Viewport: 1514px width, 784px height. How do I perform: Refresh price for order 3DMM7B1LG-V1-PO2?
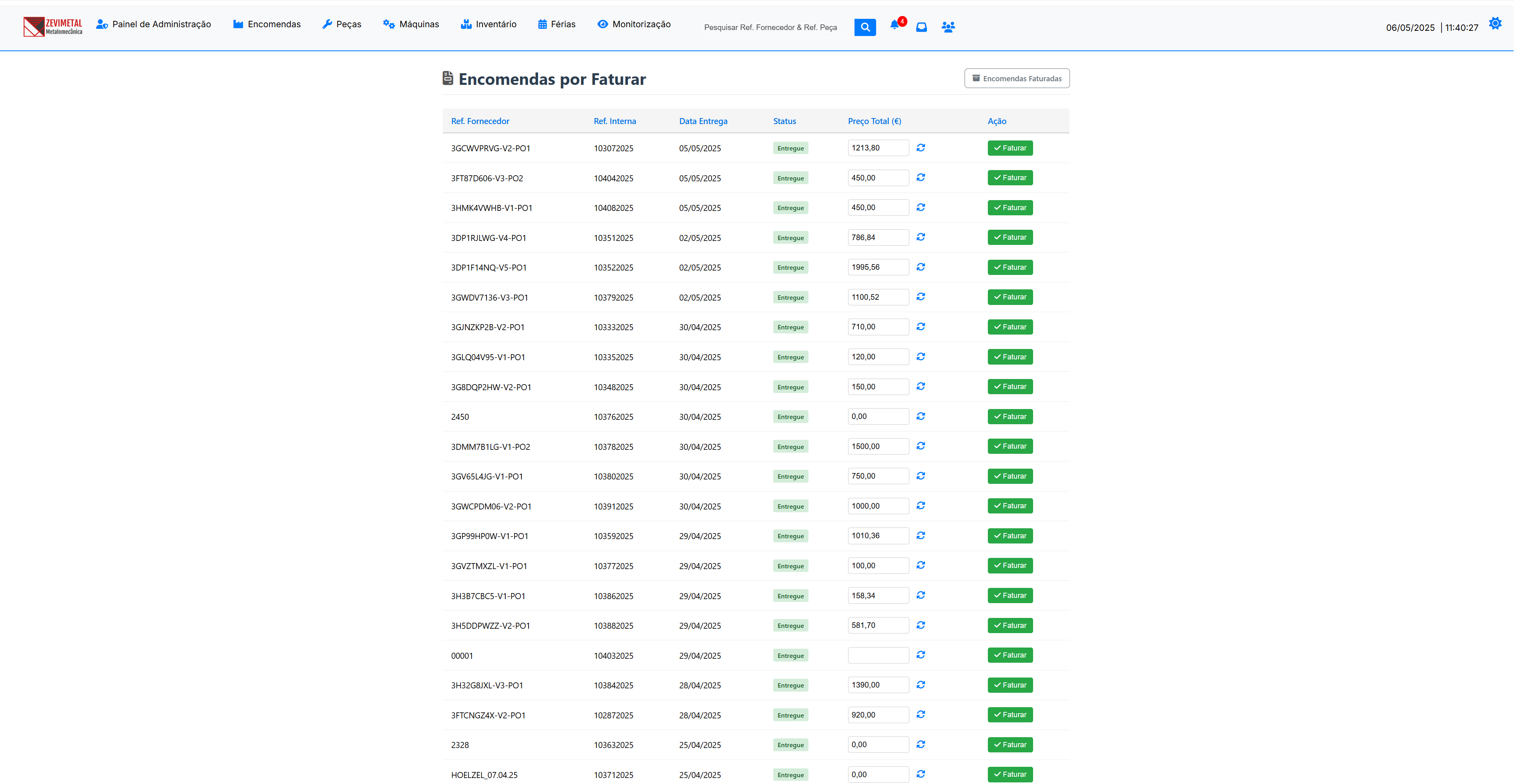click(921, 446)
